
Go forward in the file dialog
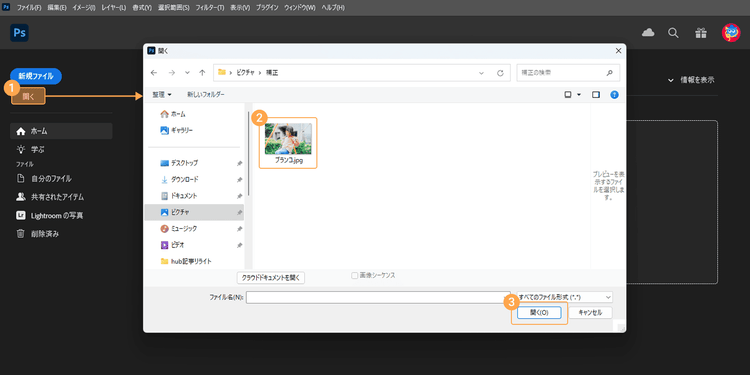171,73
